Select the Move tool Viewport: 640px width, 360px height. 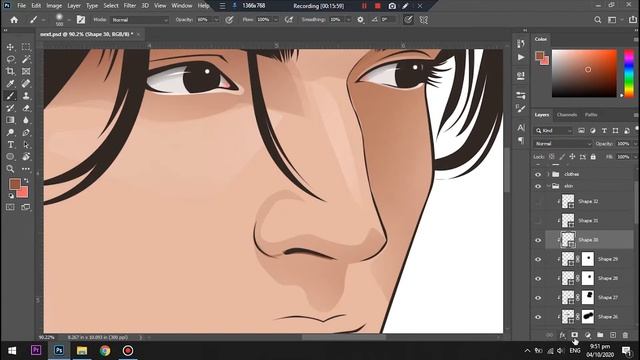[x=10, y=47]
